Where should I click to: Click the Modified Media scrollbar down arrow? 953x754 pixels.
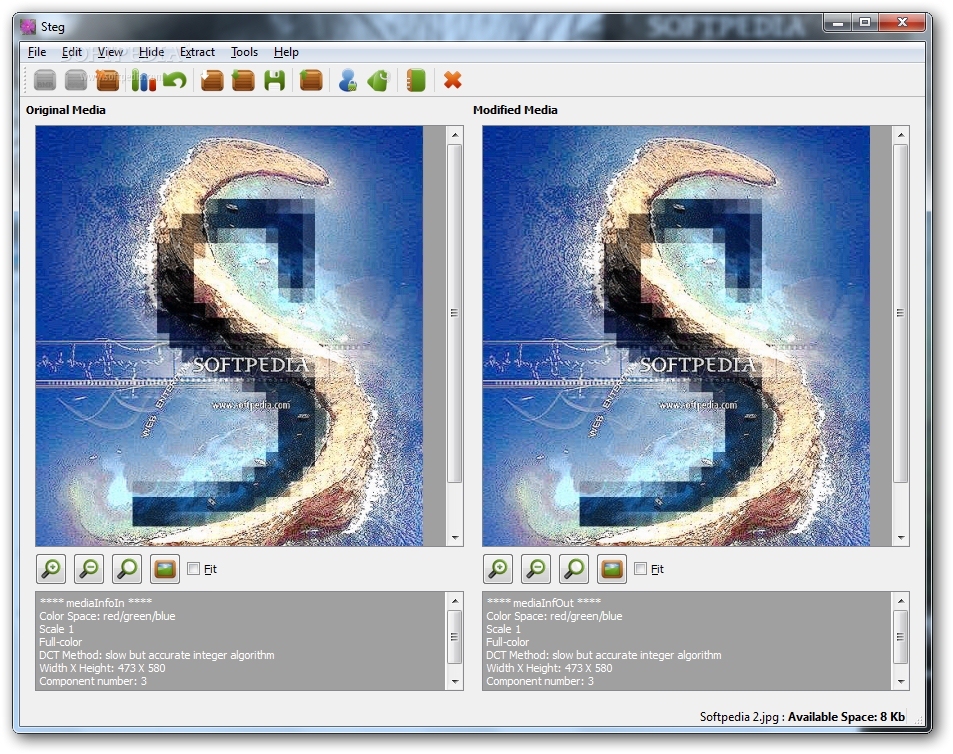coord(901,538)
